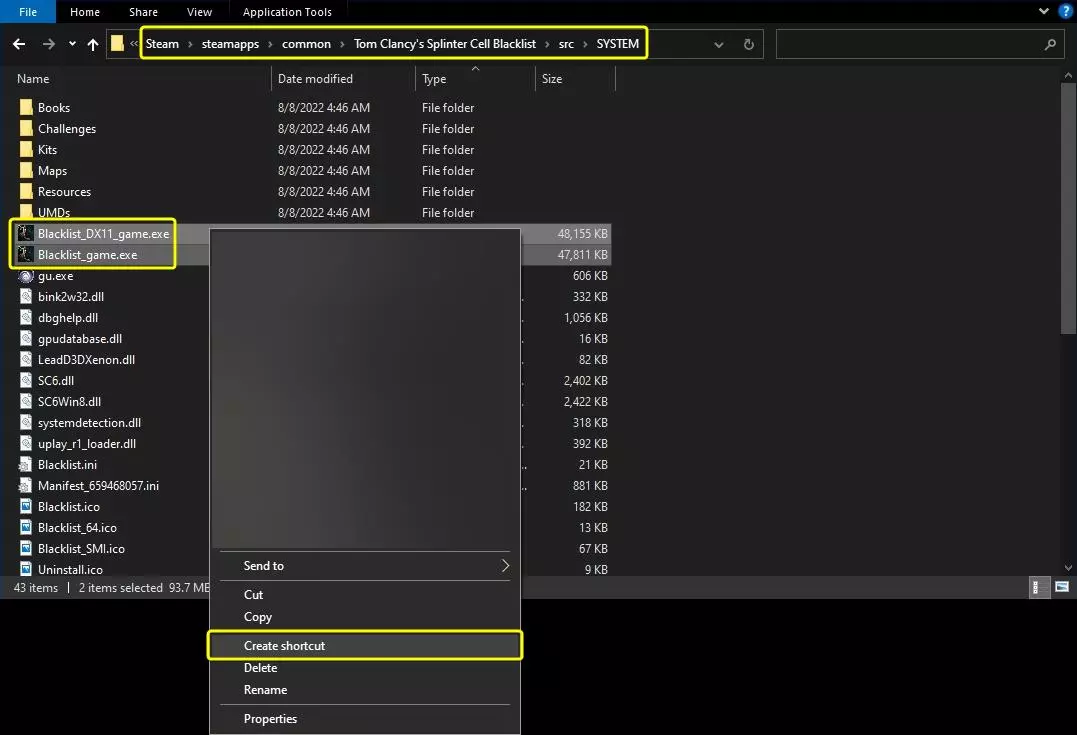Select common in the breadcrumb path
This screenshot has height=735, width=1077.
click(x=306, y=44)
